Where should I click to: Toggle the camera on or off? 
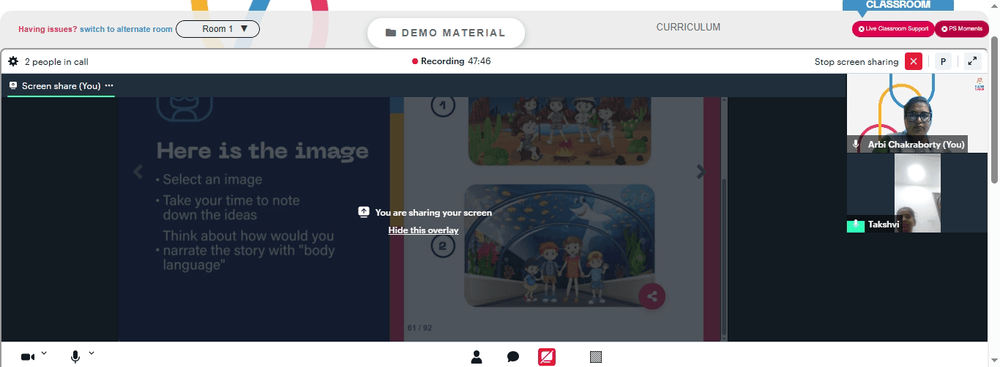pos(27,357)
